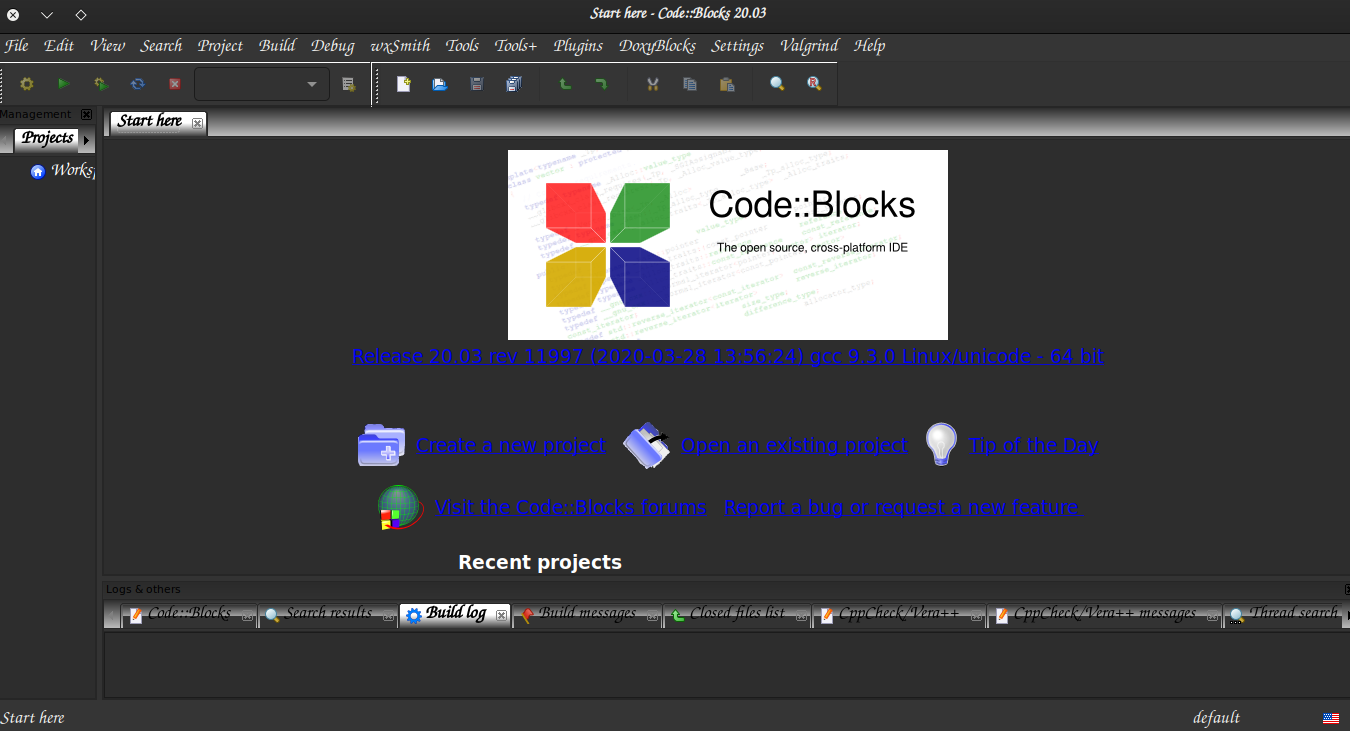Switch to the CppCheck/Vera++ messages tab
This screenshot has width=1350, height=731.
[x=1104, y=614]
